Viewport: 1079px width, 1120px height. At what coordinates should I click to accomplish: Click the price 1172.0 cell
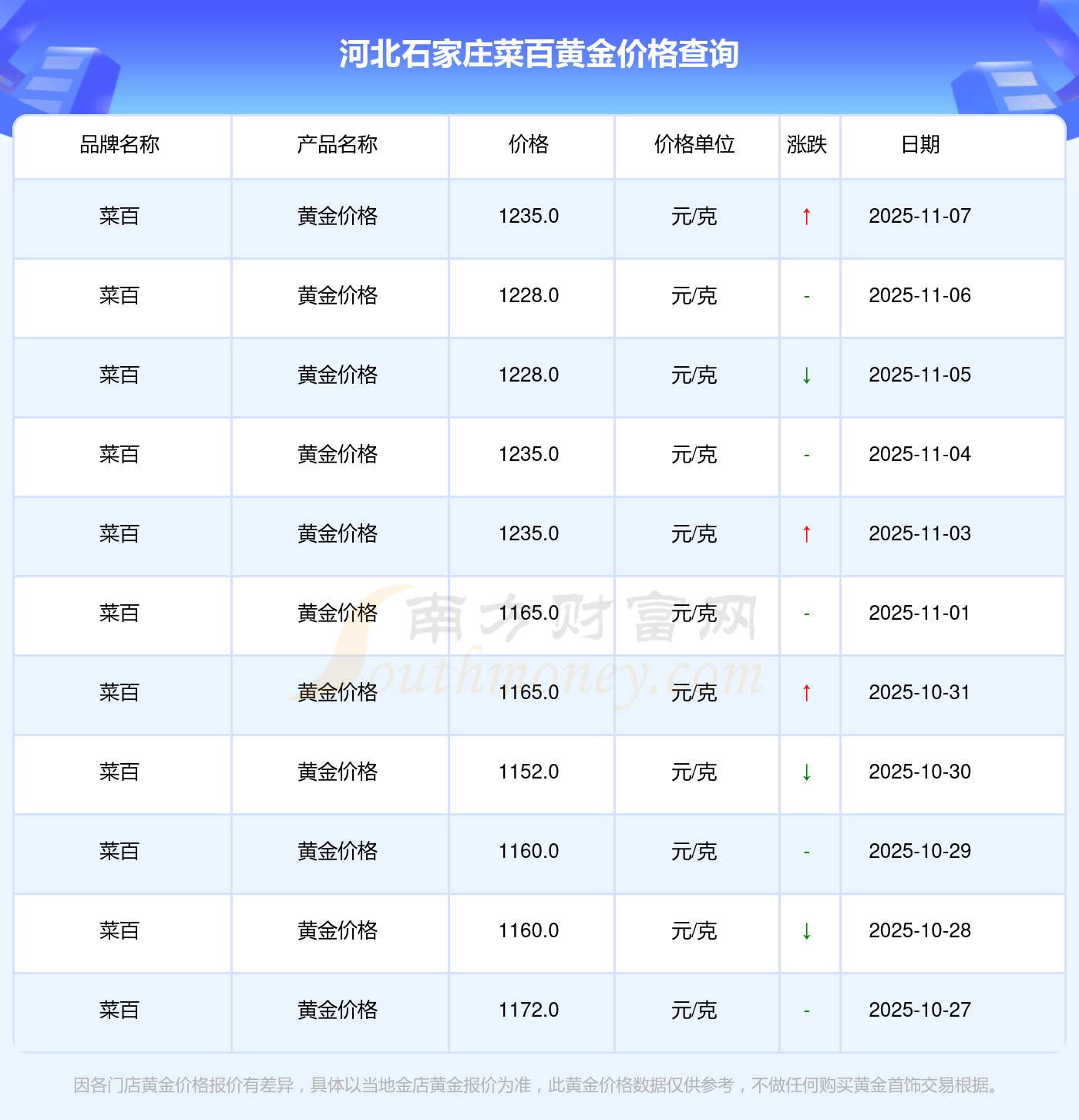[529, 1011]
